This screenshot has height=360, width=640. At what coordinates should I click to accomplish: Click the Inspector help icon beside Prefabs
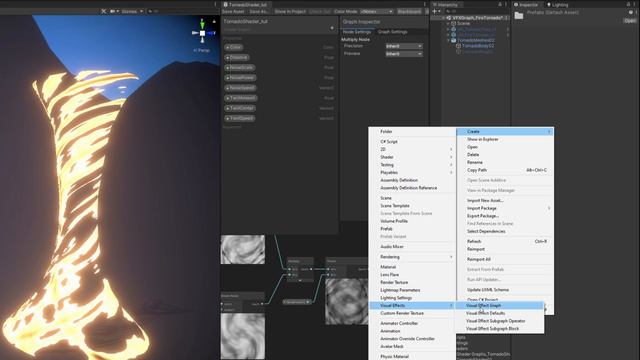(x=631, y=13)
